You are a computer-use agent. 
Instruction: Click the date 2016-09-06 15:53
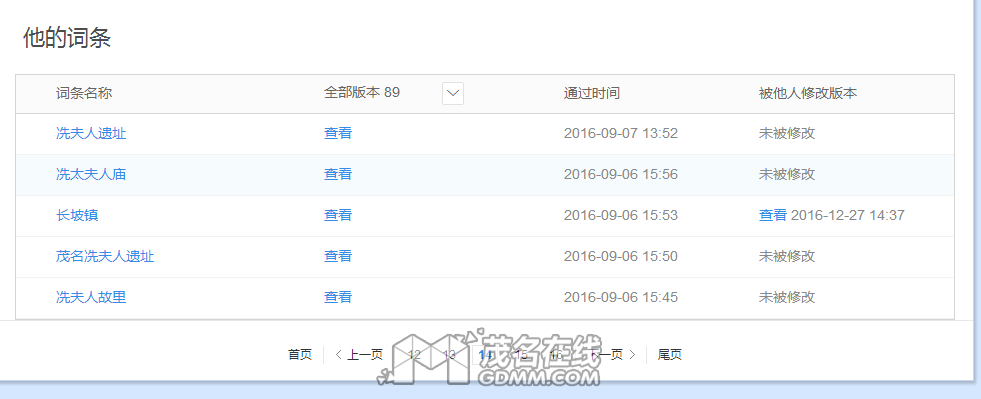621,215
